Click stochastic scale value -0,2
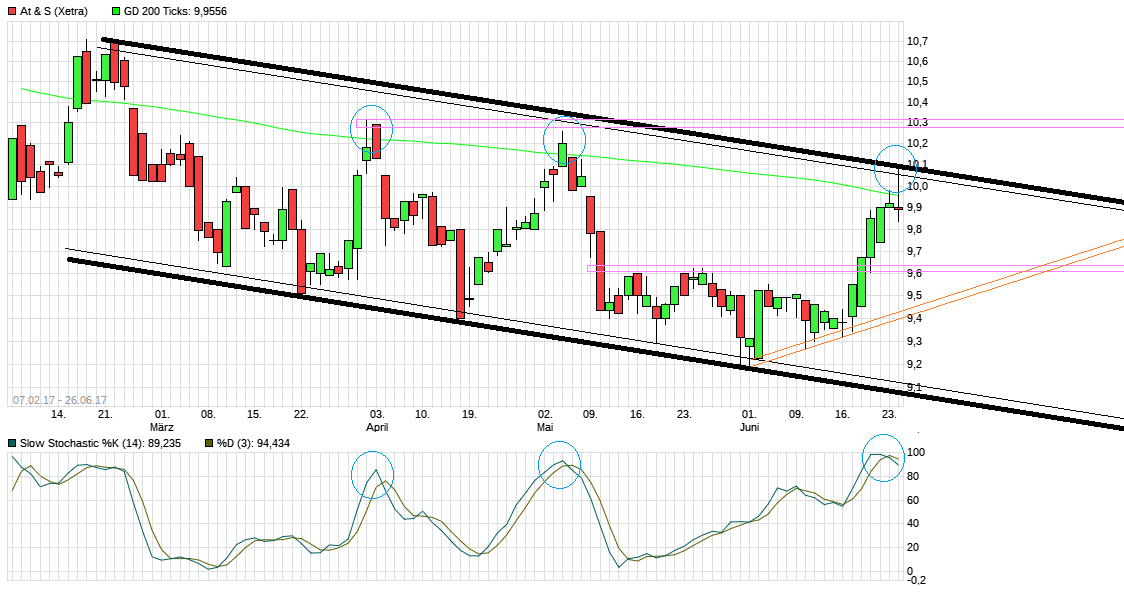 click(915, 580)
